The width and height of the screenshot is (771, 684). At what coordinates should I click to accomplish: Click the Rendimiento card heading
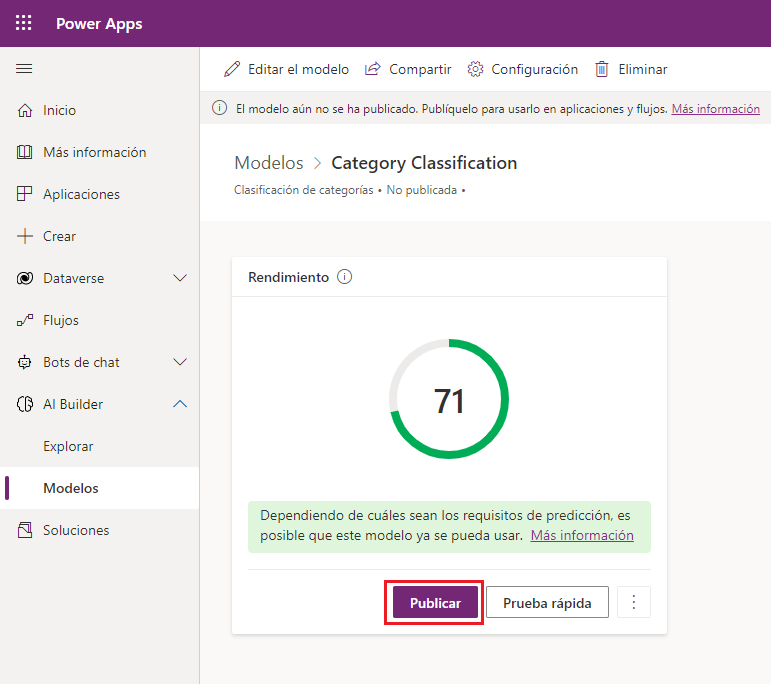tap(288, 277)
